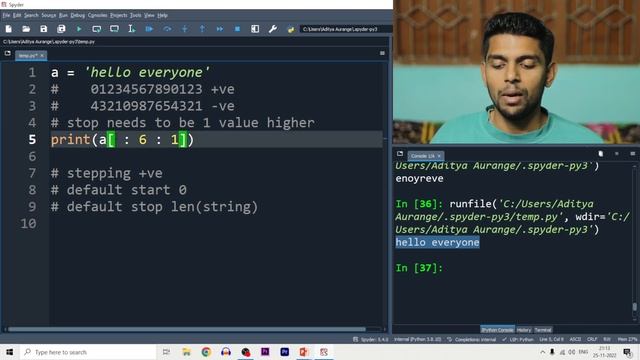Run selection or current line icon

click(x=131, y=29)
